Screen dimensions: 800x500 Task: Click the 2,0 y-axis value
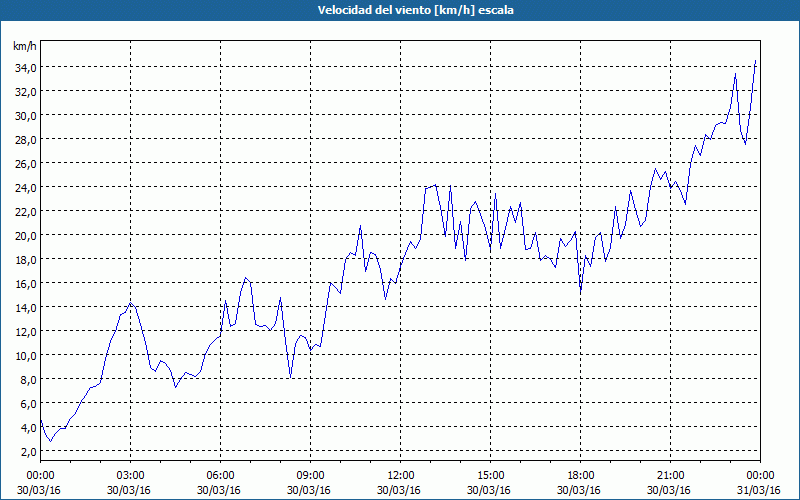click(x=27, y=451)
